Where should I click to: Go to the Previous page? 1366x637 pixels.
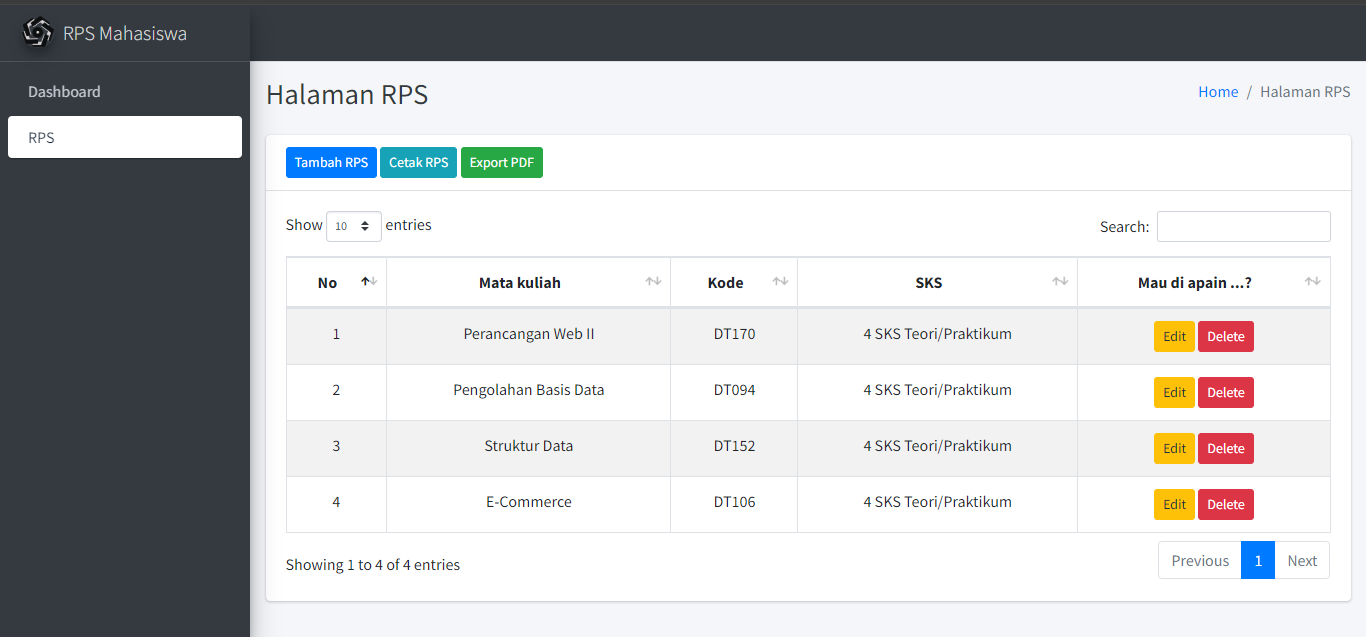tap(1200, 560)
